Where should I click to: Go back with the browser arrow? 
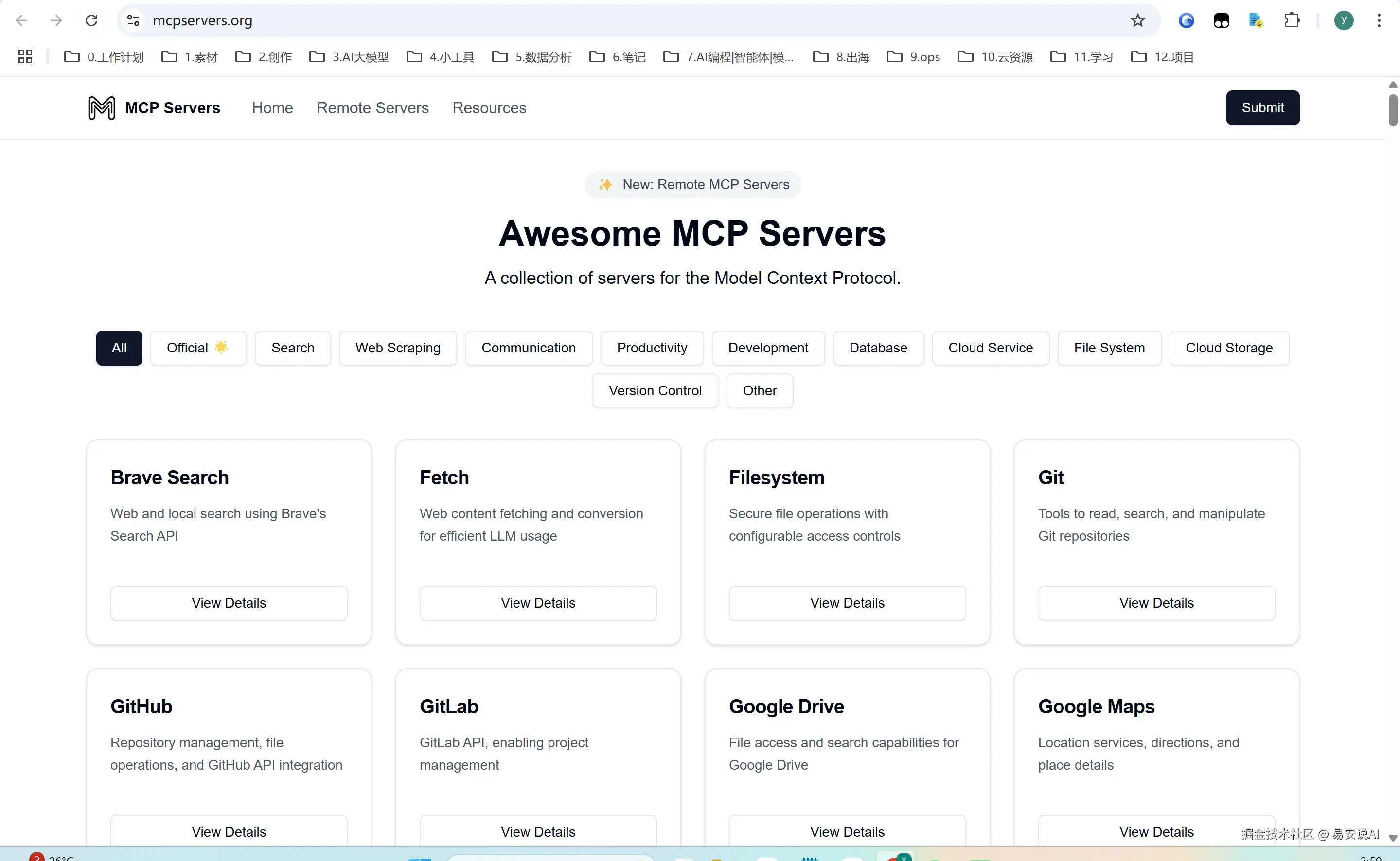[x=22, y=20]
